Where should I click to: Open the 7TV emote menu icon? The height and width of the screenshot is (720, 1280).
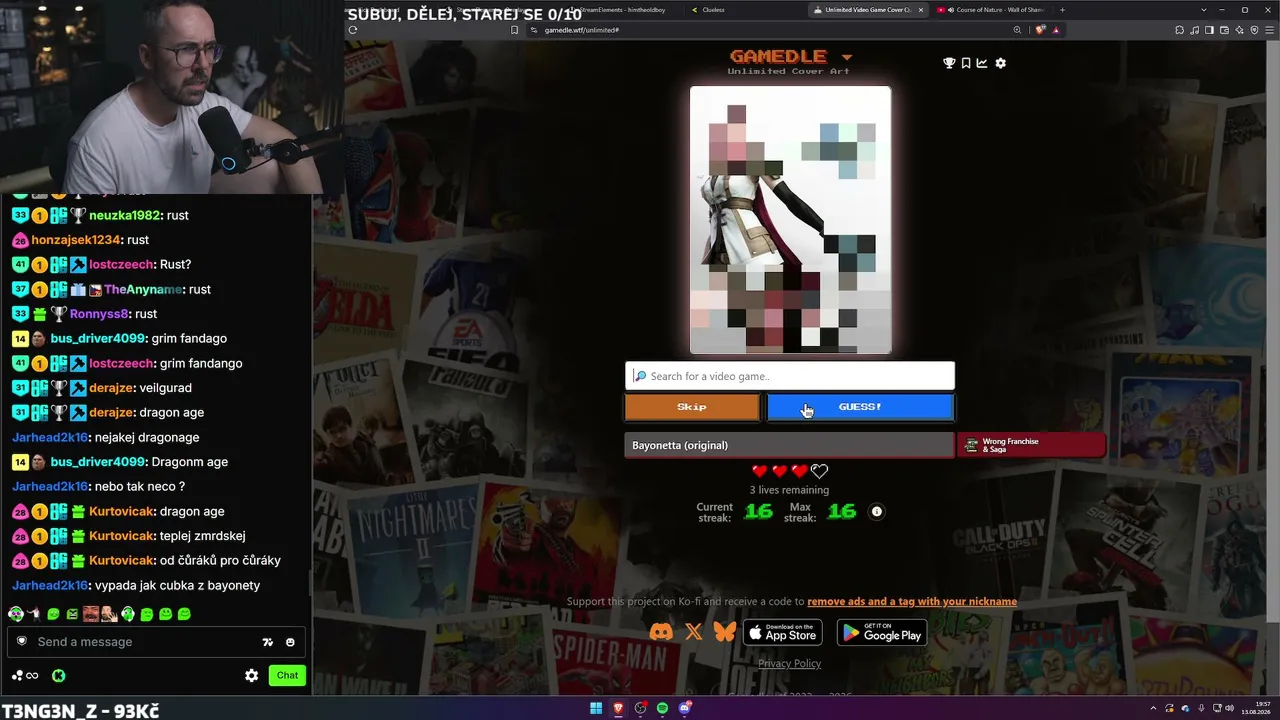268,642
